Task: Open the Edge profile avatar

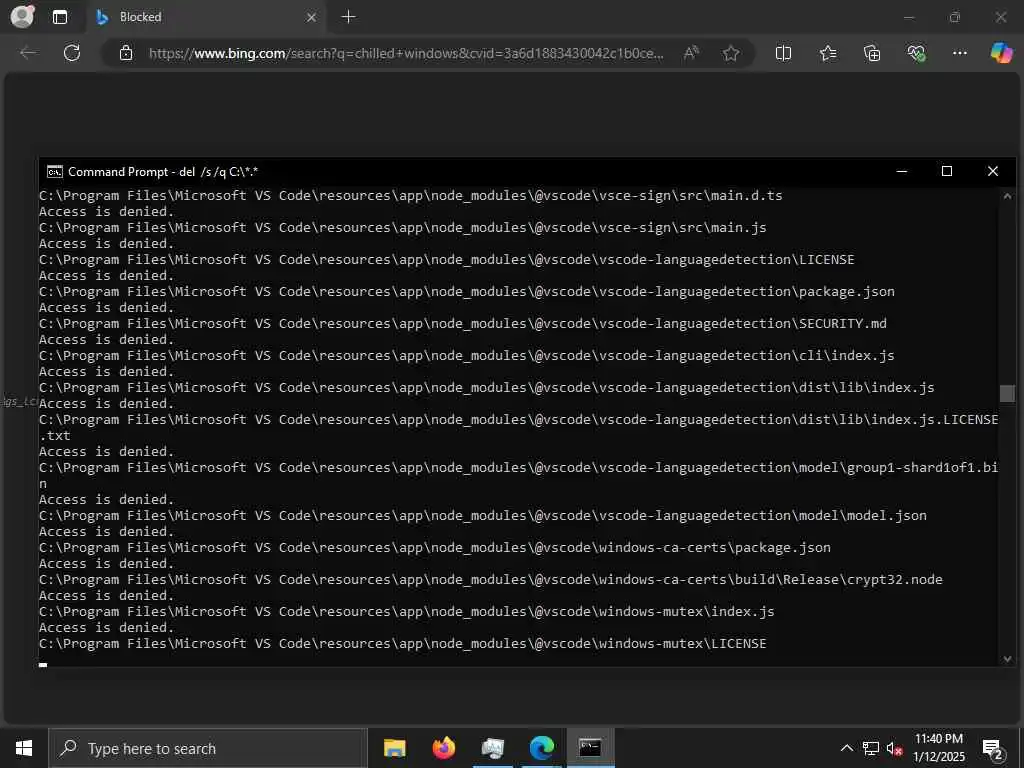Action: point(22,16)
